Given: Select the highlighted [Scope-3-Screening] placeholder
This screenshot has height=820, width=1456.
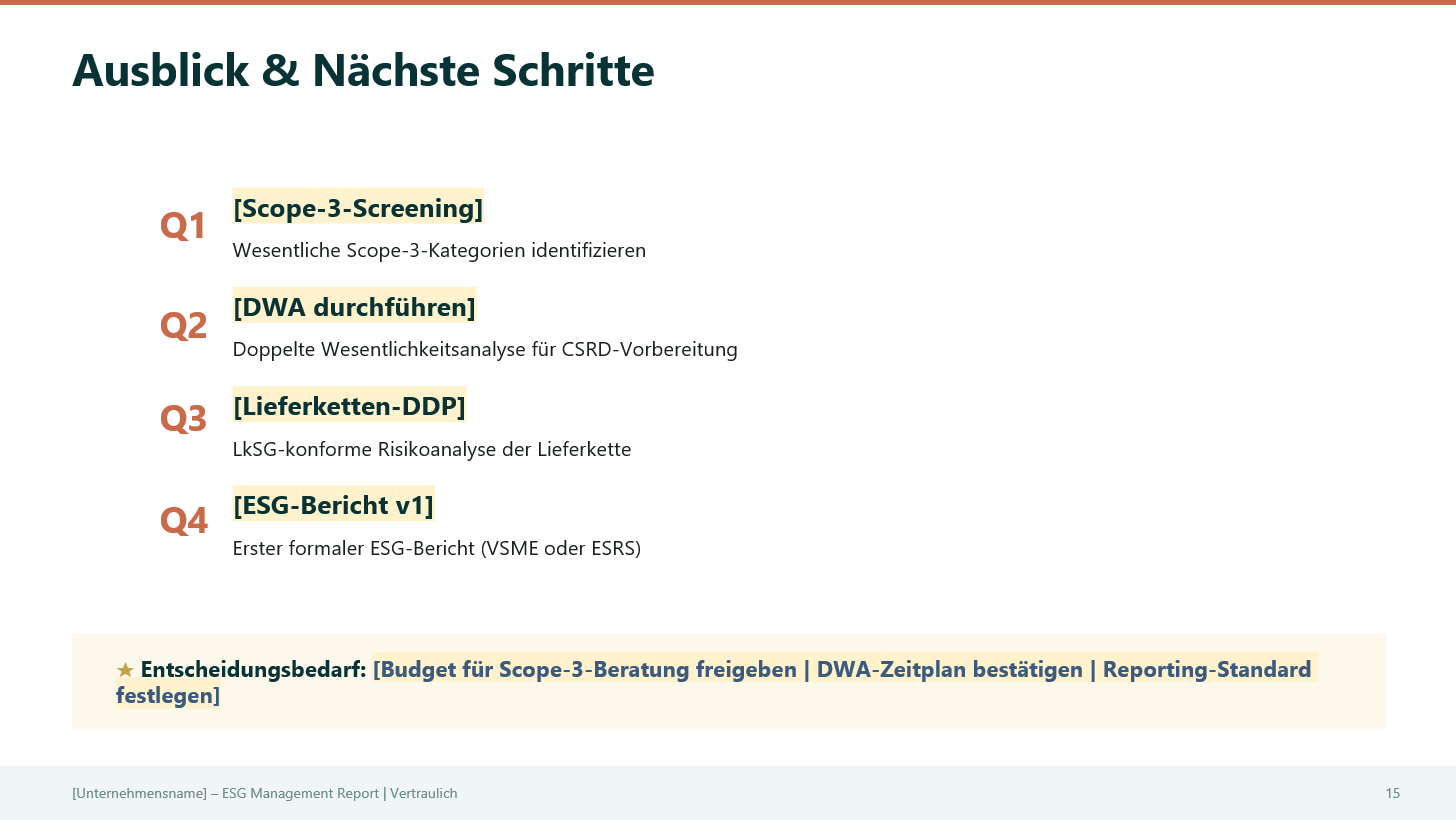Looking at the screenshot, I should (358, 208).
